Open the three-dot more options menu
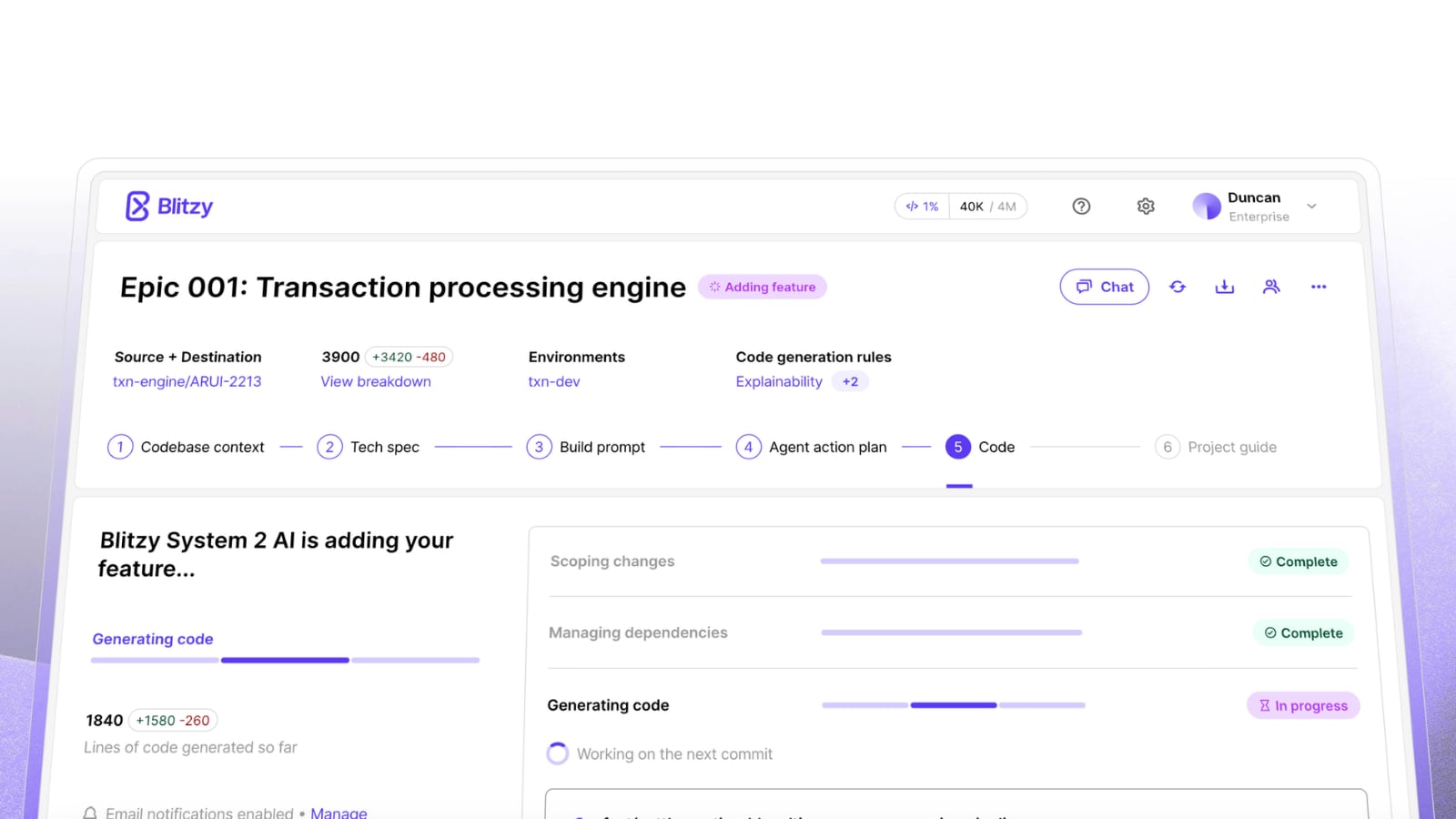The width and height of the screenshot is (1456, 819). click(1319, 287)
